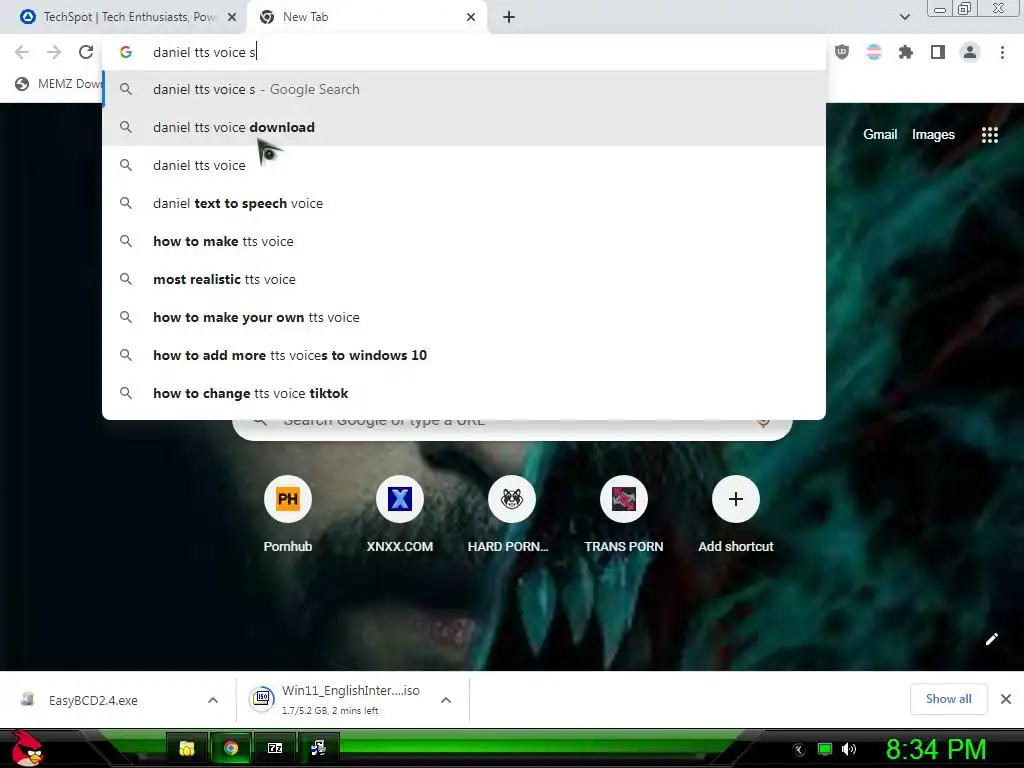Open the music notes taskbar app
The width and height of the screenshot is (1024, 768).
318,748
